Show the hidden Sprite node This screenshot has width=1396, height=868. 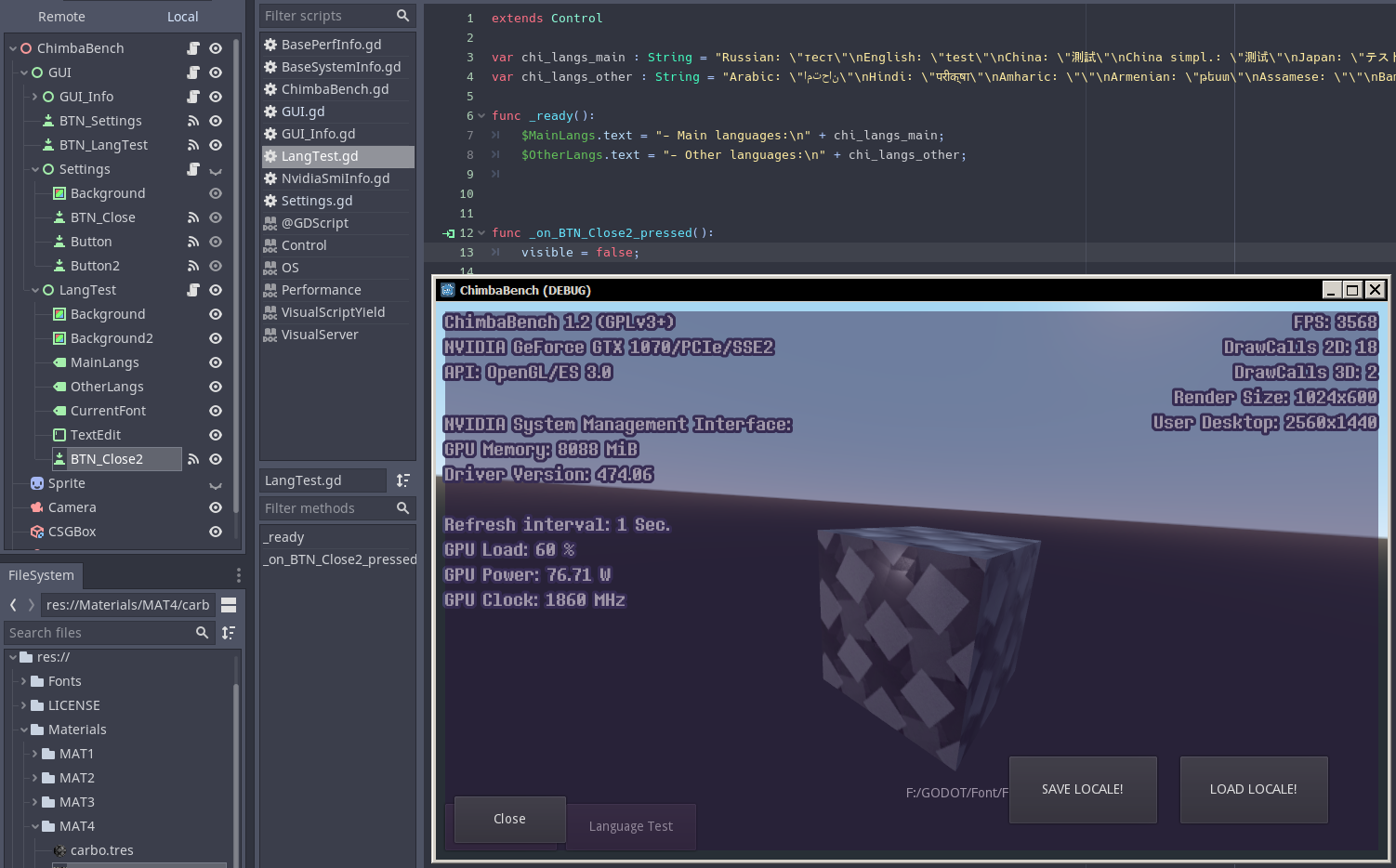tap(216, 483)
